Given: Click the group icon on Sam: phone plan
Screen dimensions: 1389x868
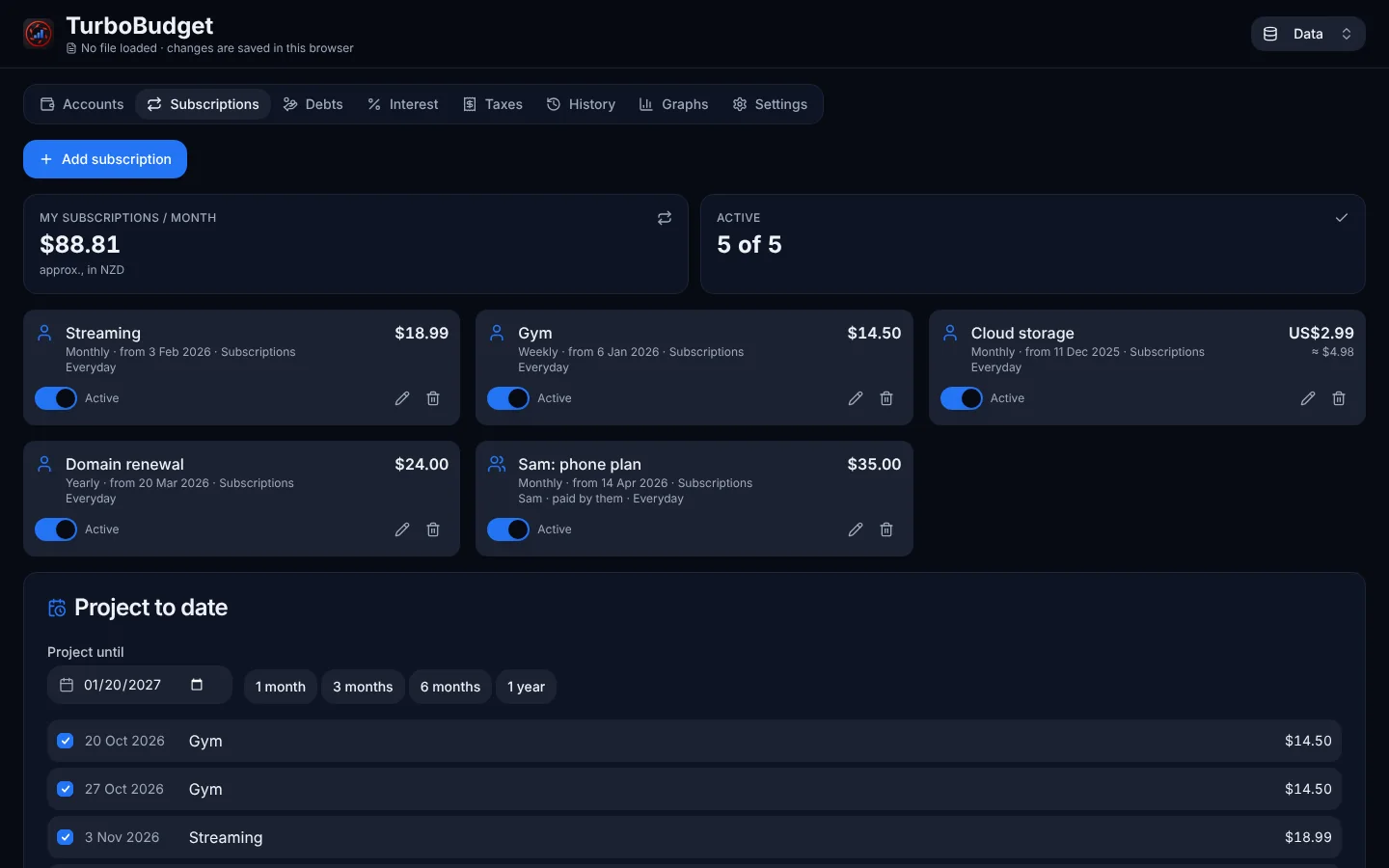Looking at the screenshot, I should pyautogui.click(x=497, y=464).
